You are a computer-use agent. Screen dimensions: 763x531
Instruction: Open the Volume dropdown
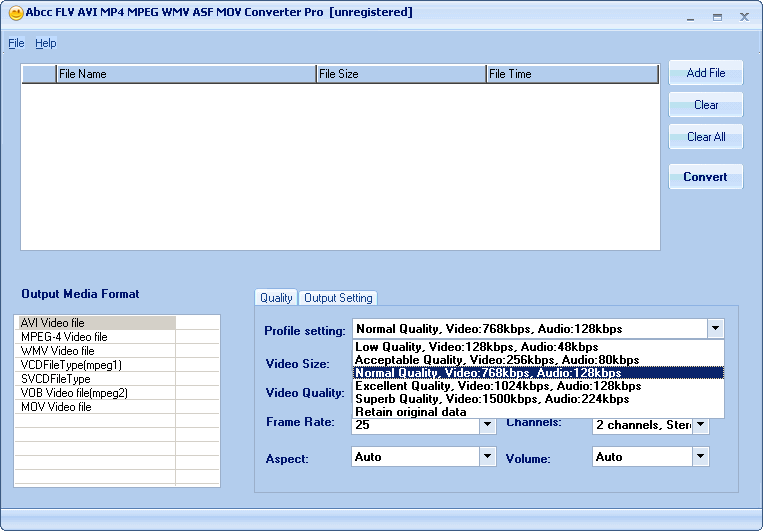click(701, 457)
